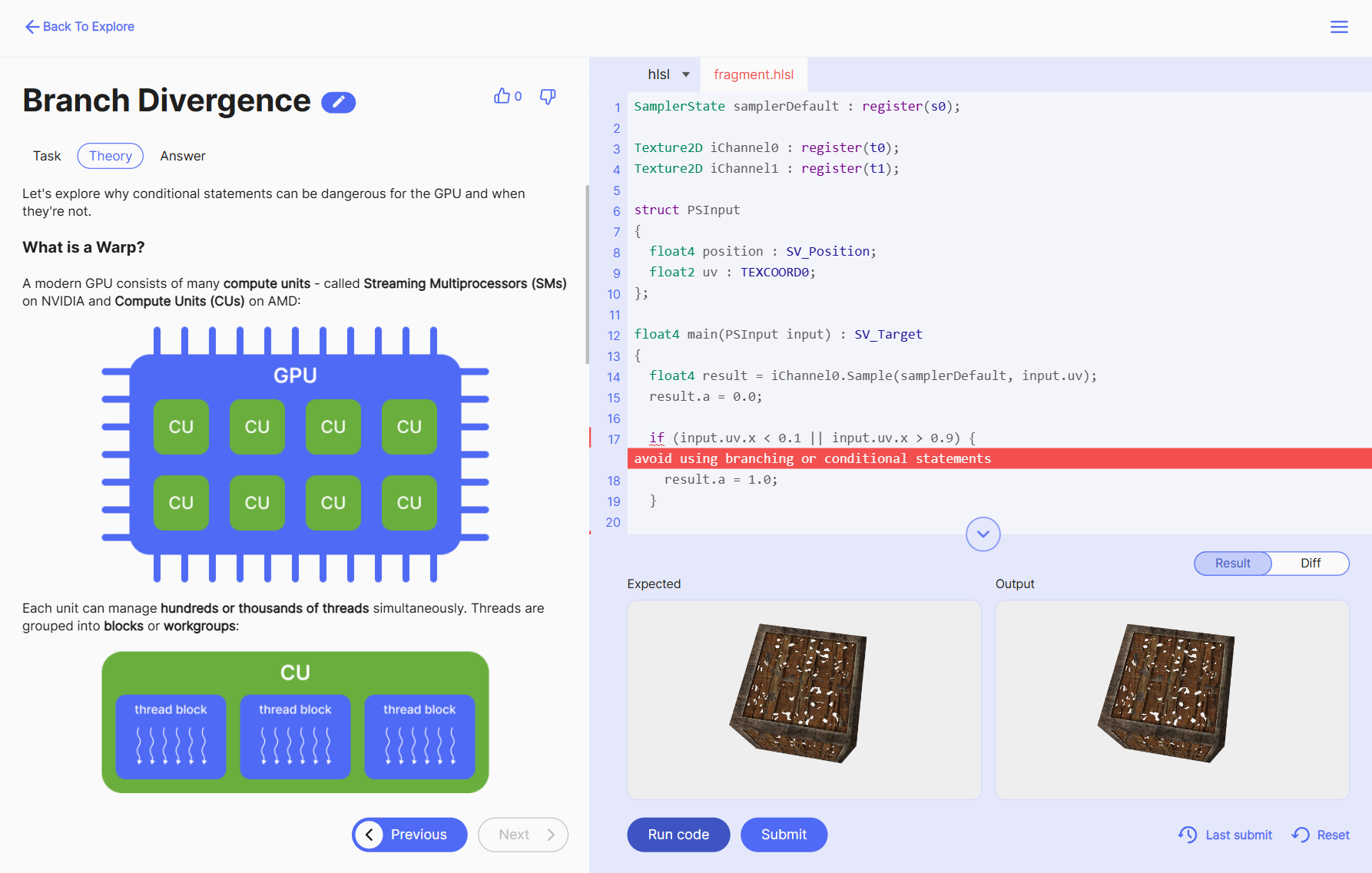
Task: Click the Reset undo icon
Action: [1300, 835]
